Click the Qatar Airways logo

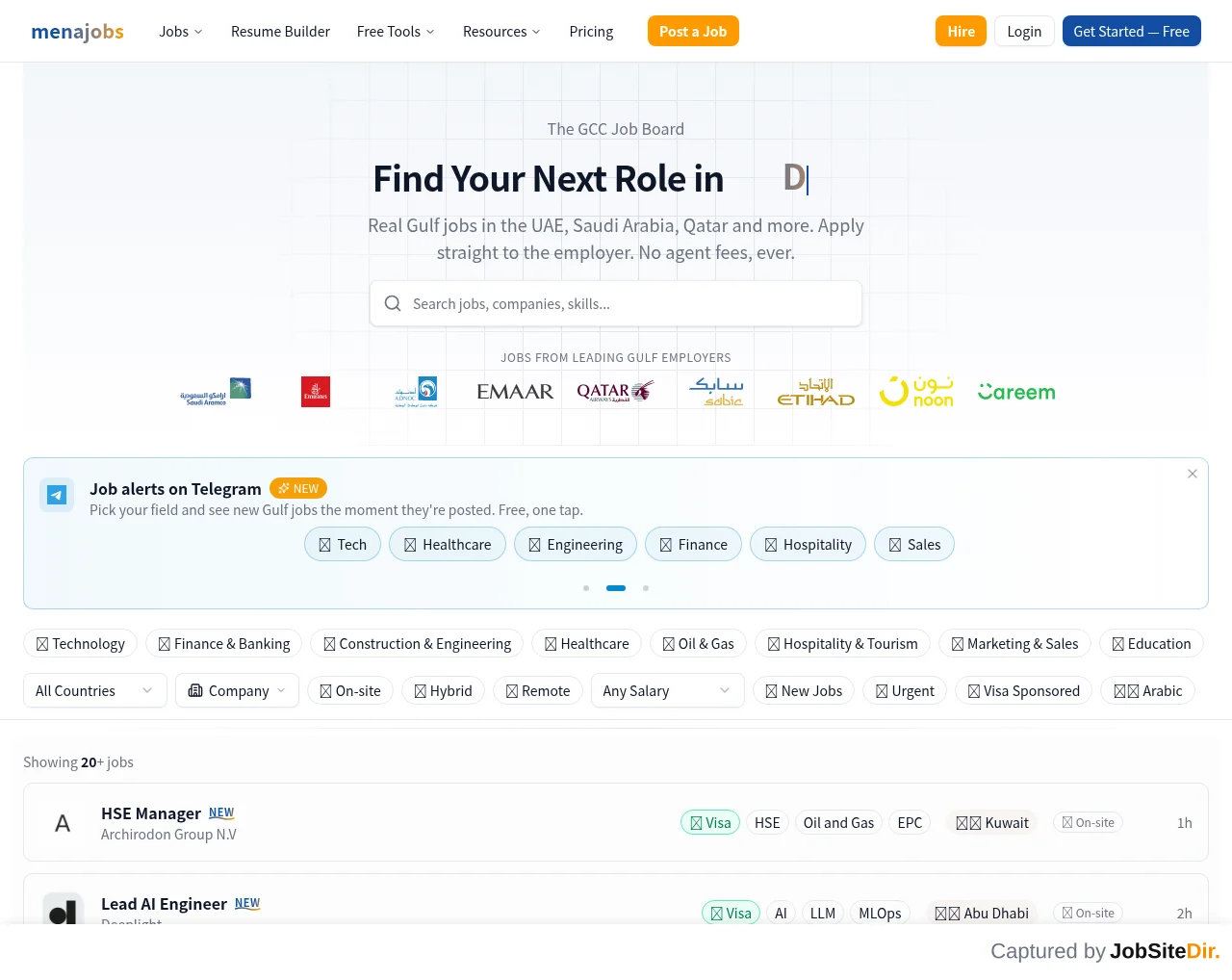615,392
